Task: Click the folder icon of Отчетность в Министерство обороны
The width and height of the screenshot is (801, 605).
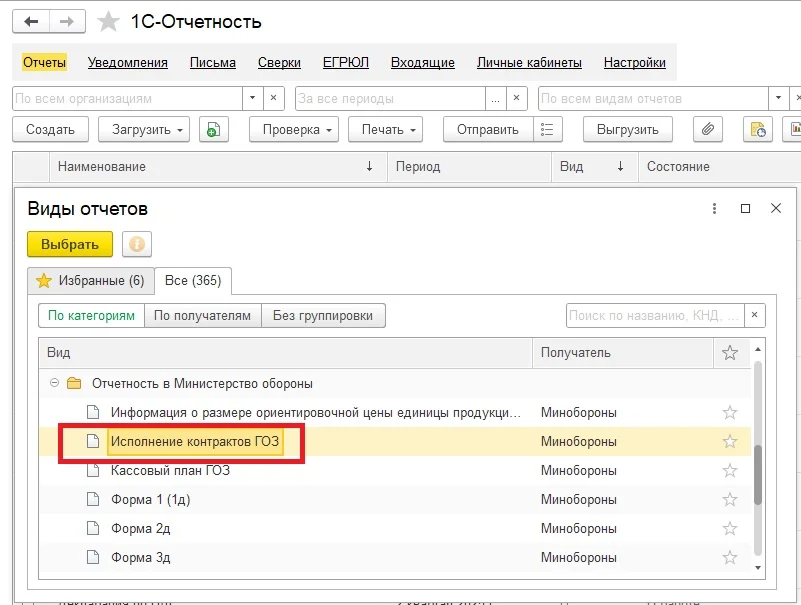Action: tap(74, 383)
